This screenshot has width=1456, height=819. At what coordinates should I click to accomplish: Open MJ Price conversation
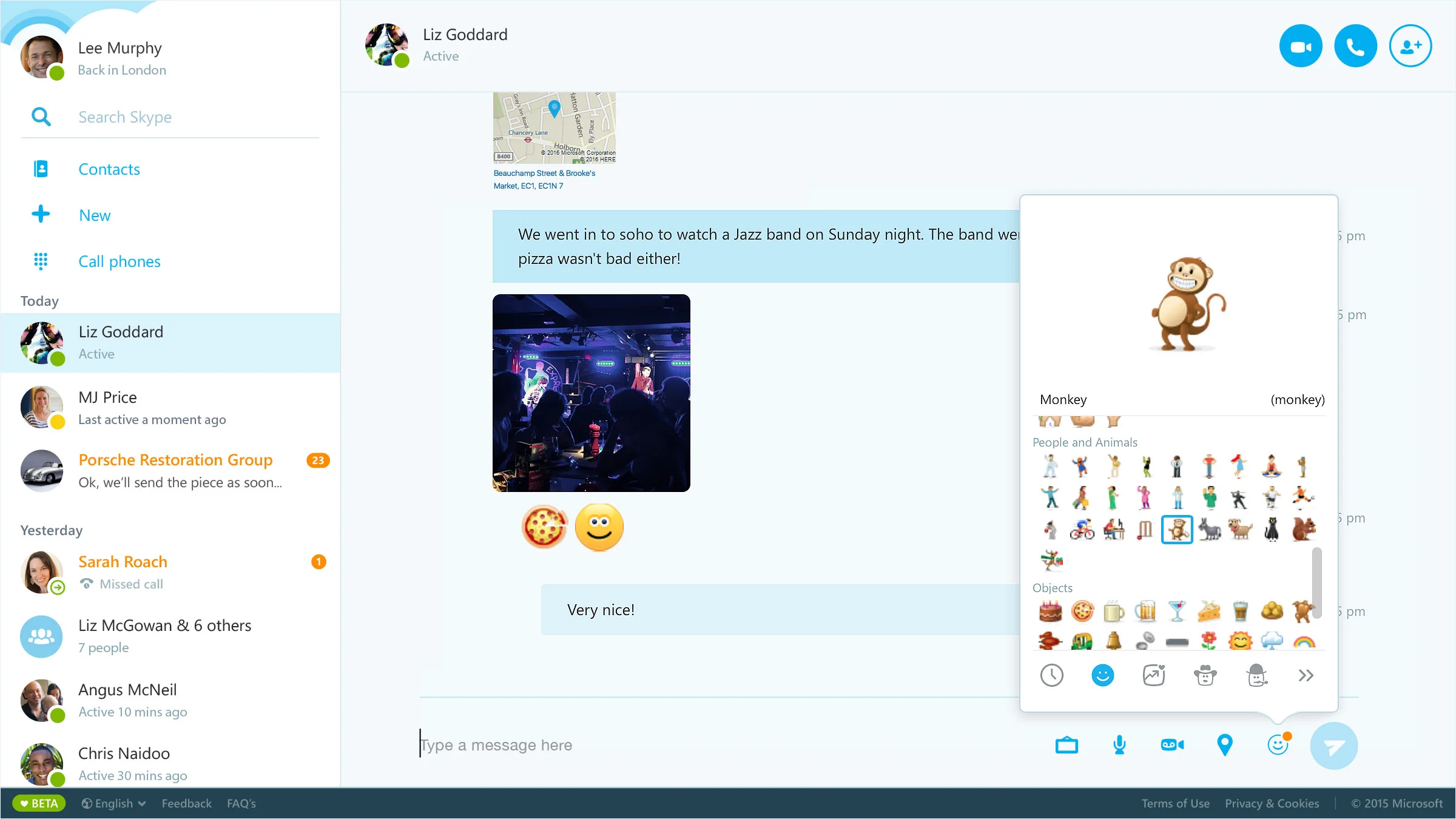tap(170, 408)
